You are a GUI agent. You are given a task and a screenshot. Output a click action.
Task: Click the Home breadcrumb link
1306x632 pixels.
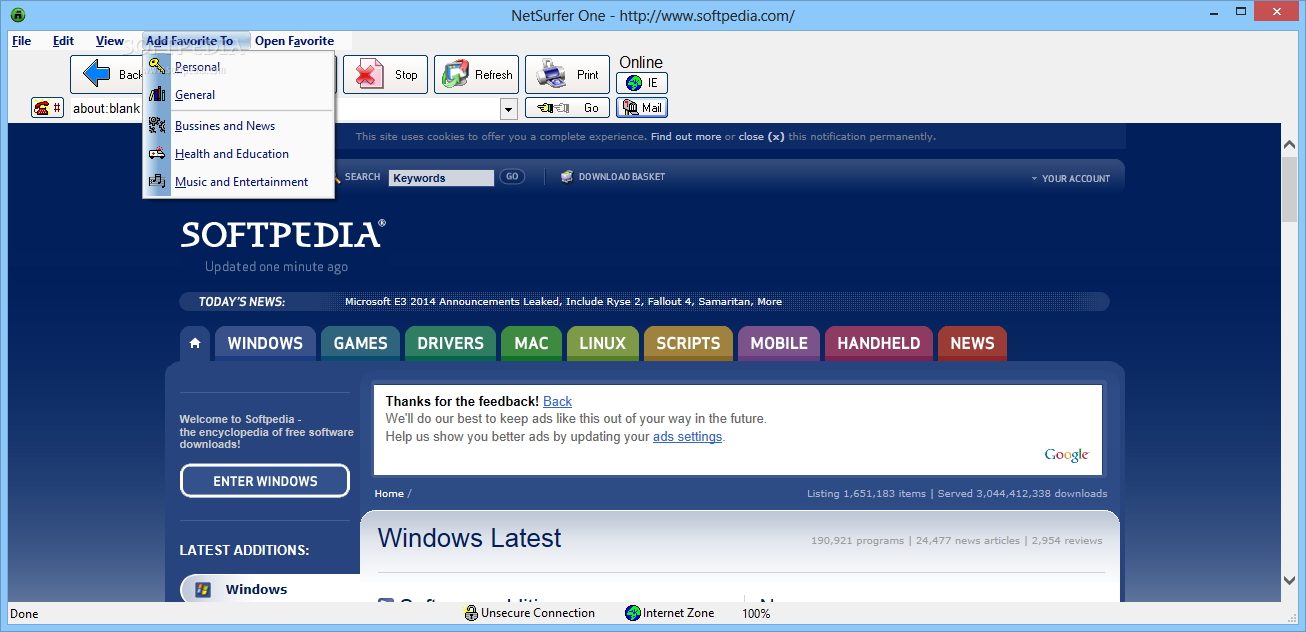389,494
